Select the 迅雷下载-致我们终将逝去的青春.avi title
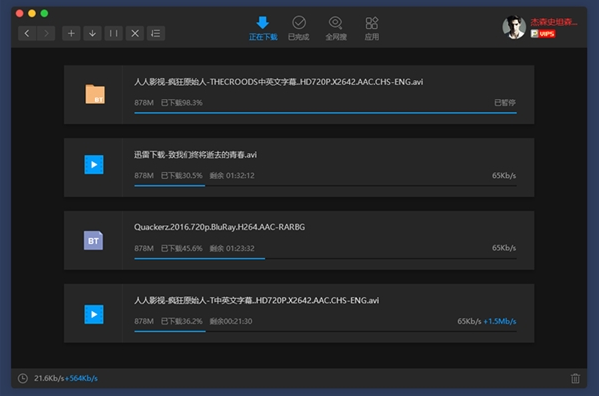This screenshot has height=396, width=599. click(195, 155)
